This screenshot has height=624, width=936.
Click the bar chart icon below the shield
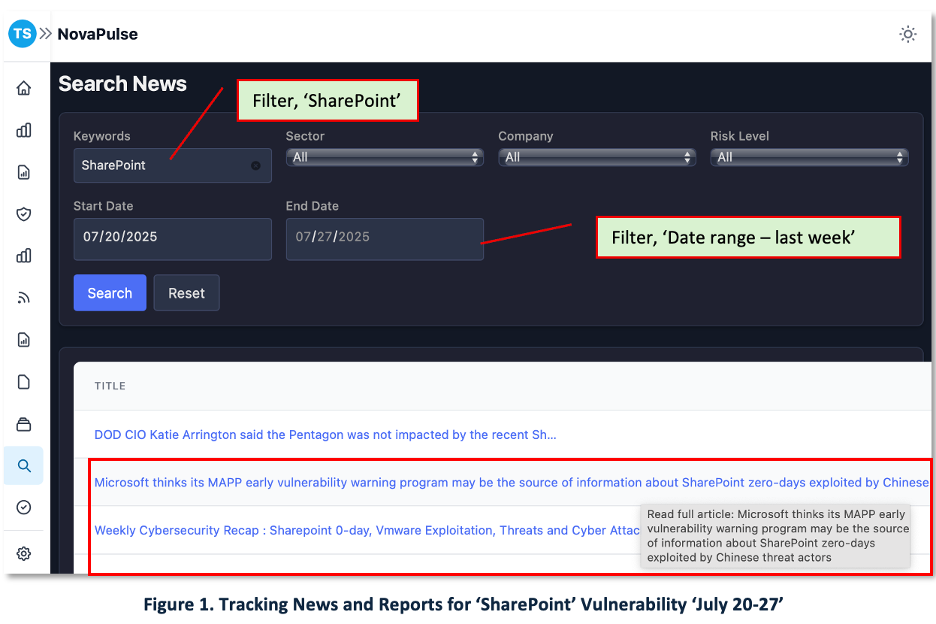tap(24, 256)
